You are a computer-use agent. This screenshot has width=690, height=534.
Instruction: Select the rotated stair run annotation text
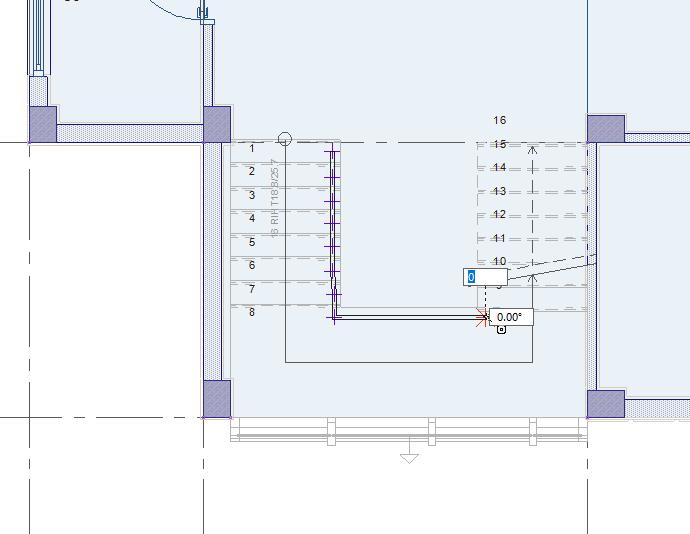pos(275,190)
